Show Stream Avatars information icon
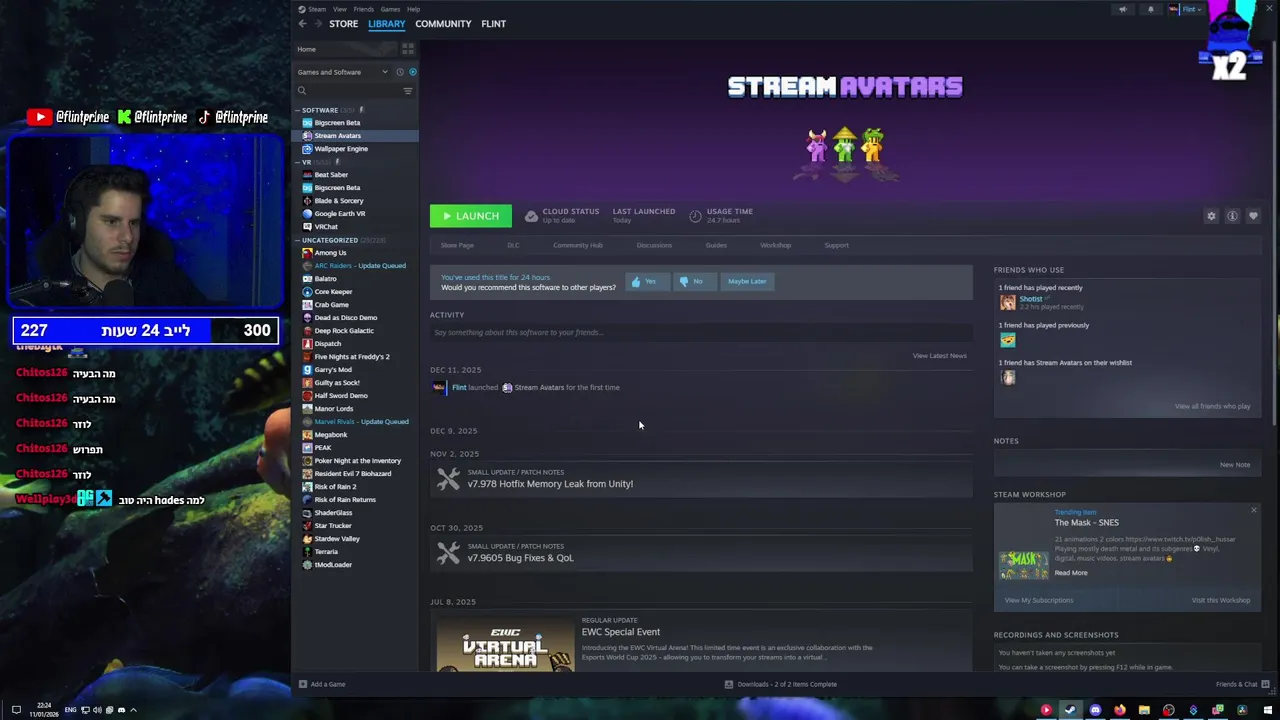Screen dimensions: 1280x720 pyautogui.click(x=1232, y=216)
